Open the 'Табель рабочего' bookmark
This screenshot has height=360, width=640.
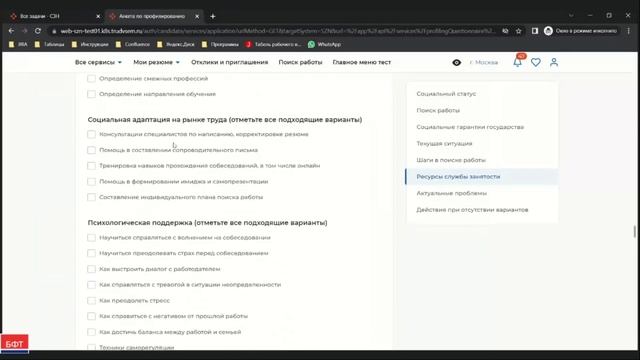click(273, 44)
